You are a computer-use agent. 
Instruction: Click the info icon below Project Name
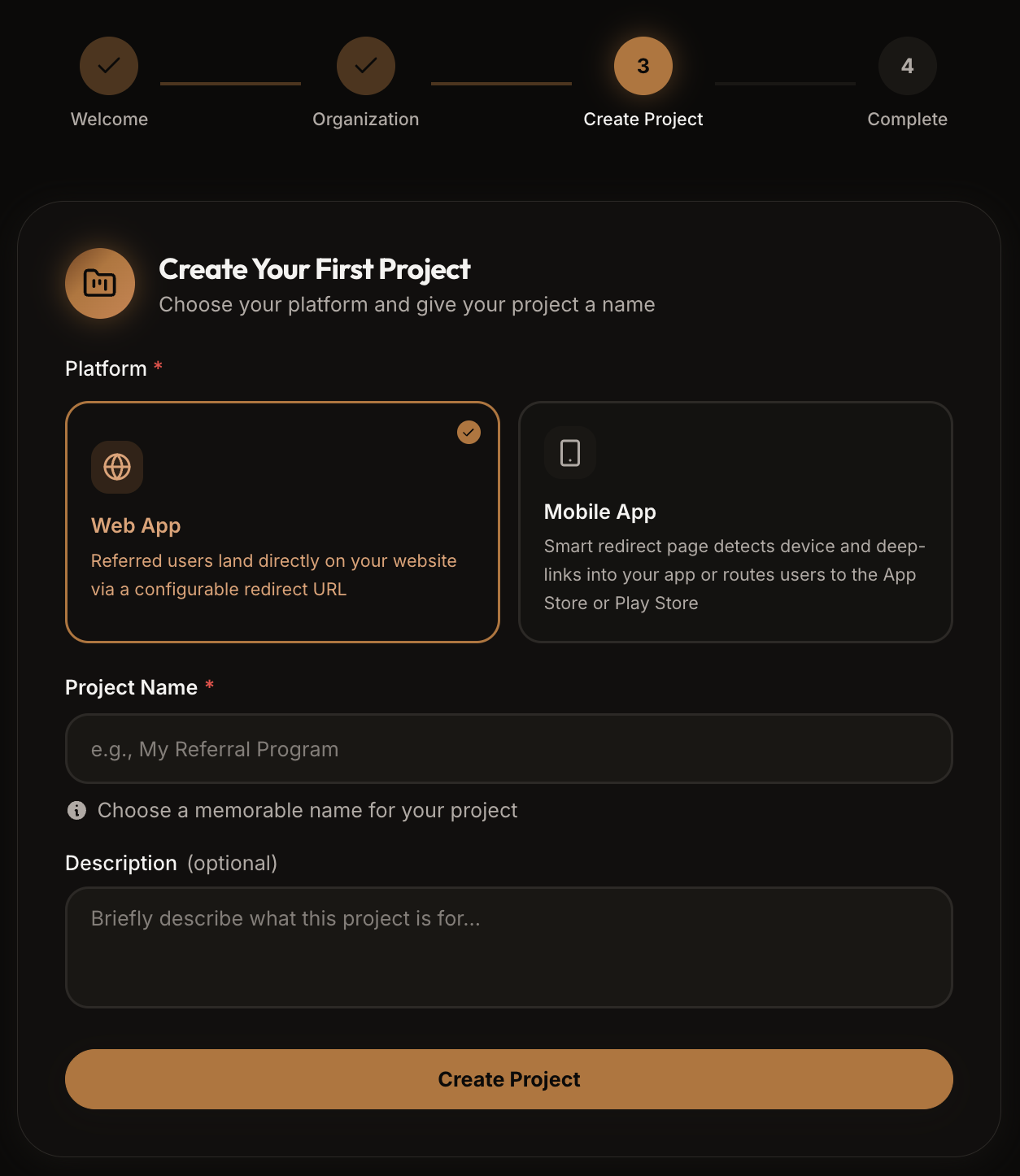click(76, 810)
